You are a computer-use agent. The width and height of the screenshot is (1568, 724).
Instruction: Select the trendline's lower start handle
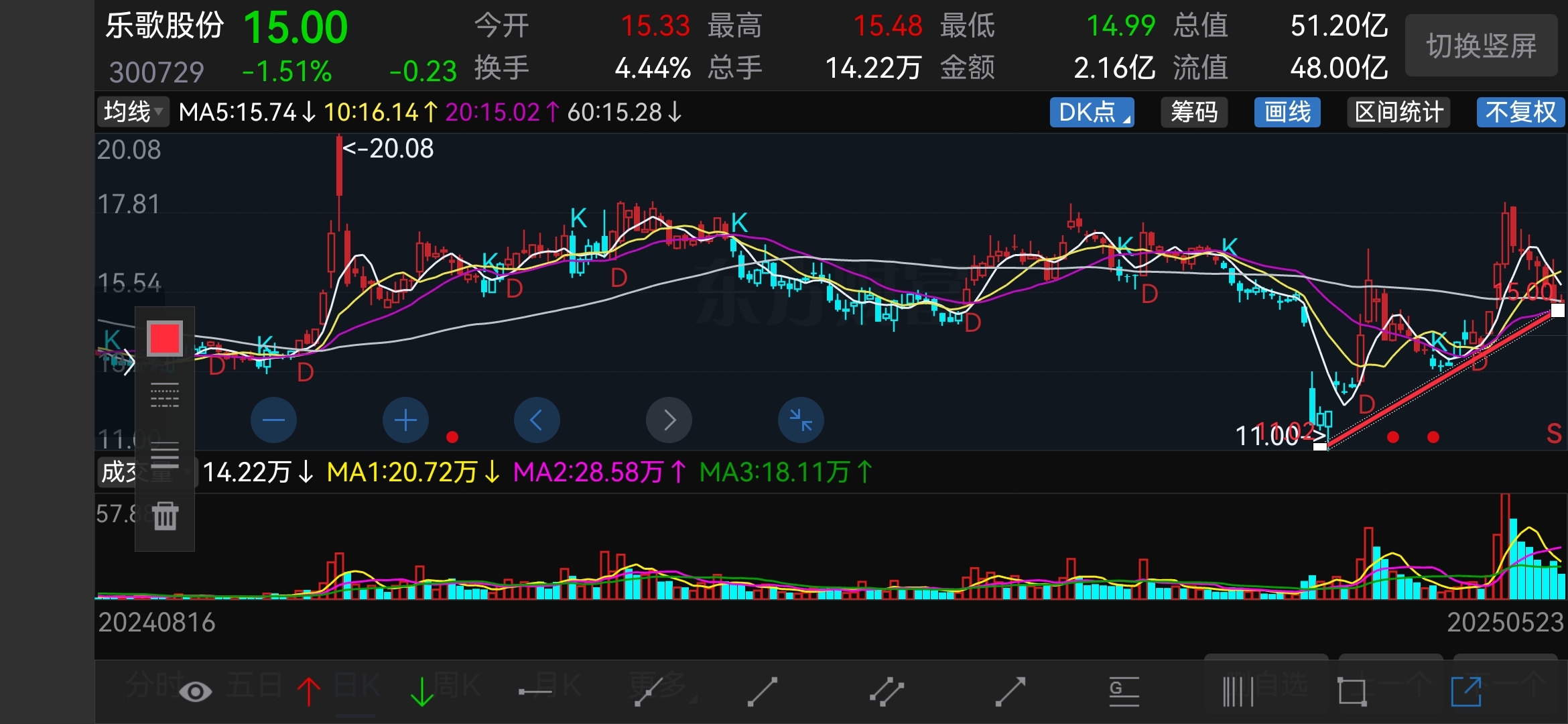click(1320, 446)
